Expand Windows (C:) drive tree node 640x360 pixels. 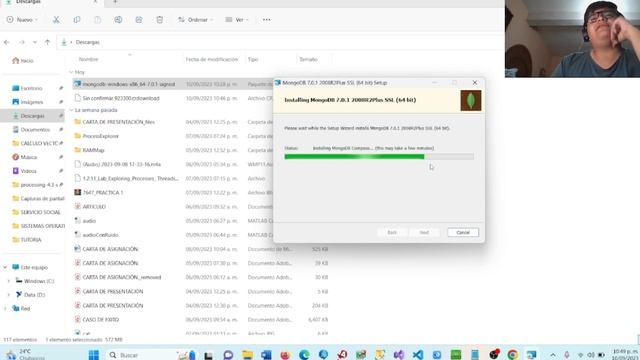9,281
